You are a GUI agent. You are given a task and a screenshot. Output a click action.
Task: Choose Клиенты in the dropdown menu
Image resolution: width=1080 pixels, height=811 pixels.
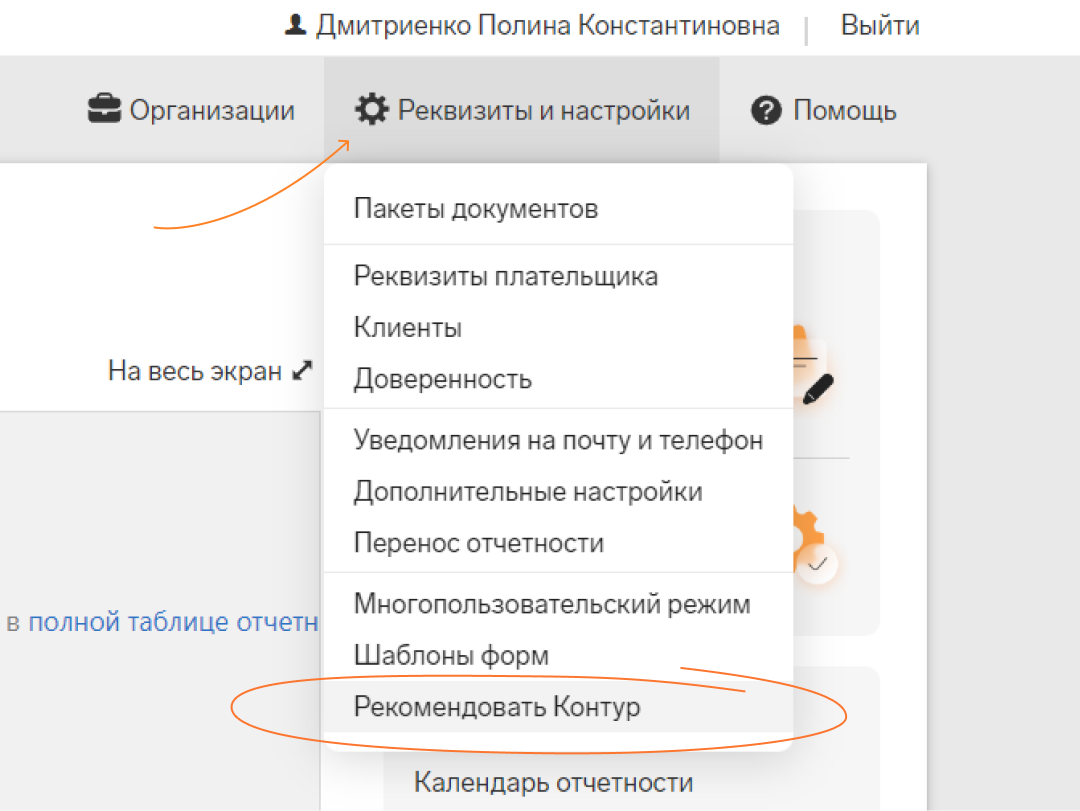[408, 328]
